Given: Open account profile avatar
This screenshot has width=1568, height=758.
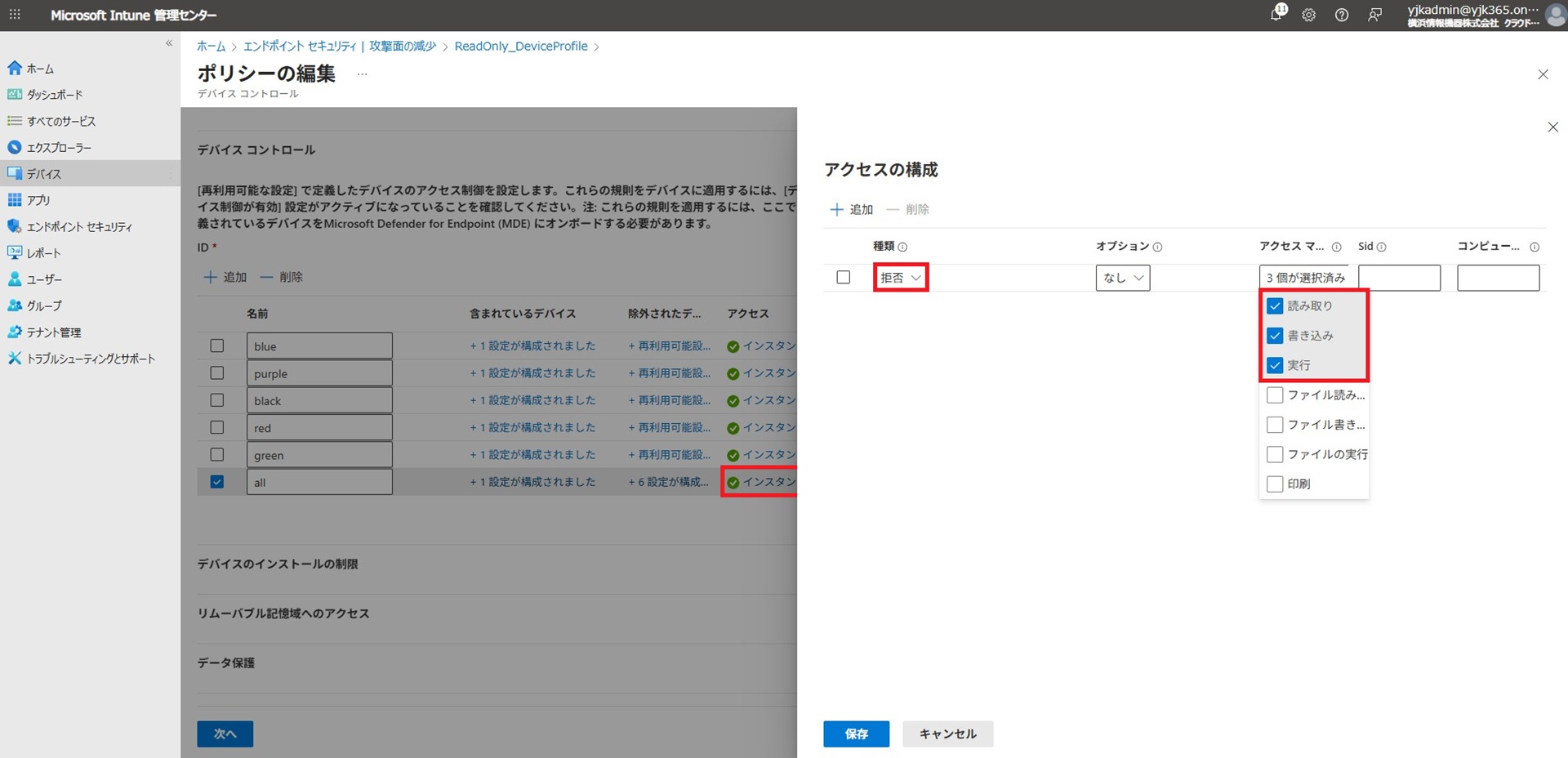Looking at the screenshot, I should [1555, 15].
